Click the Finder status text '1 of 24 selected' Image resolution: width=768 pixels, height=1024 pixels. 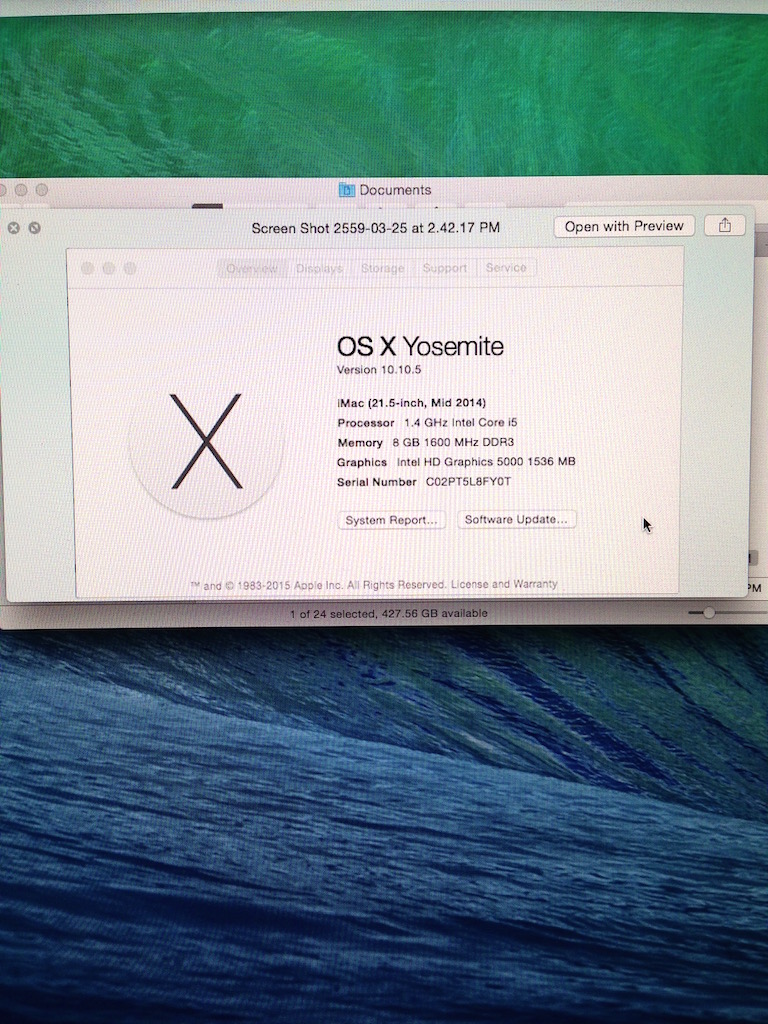333,613
